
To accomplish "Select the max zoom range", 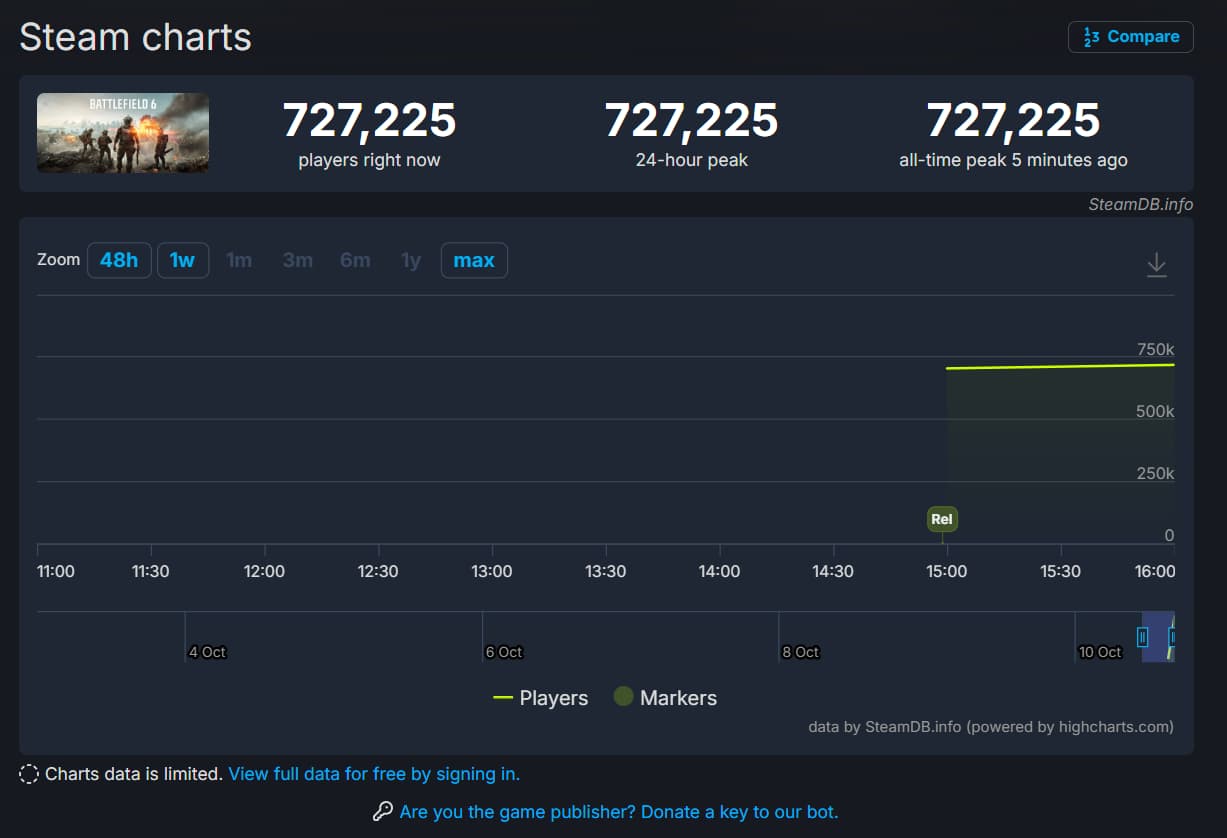I will pos(473,260).
